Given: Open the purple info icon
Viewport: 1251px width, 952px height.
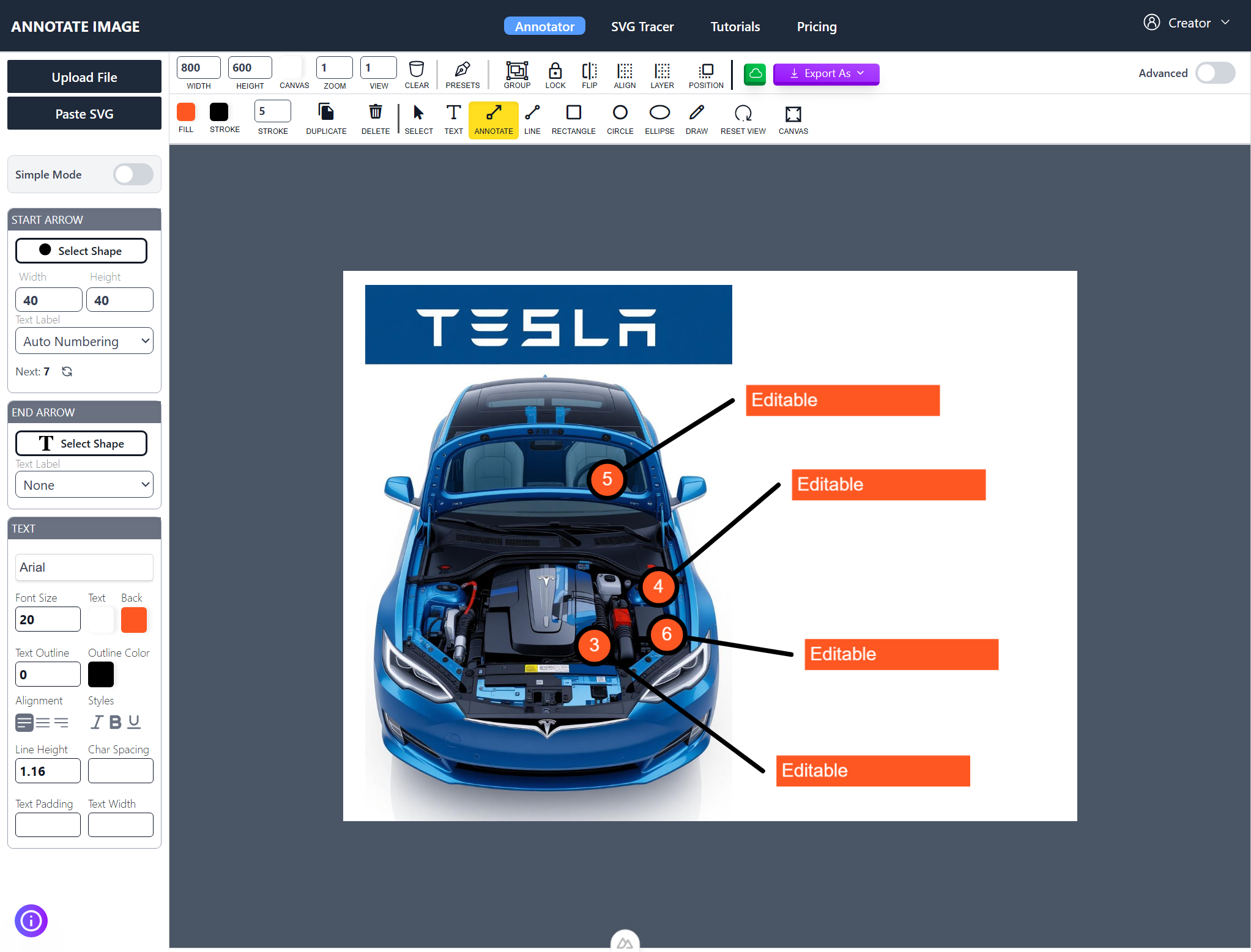Looking at the screenshot, I should pyautogui.click(x=31, y=920).
